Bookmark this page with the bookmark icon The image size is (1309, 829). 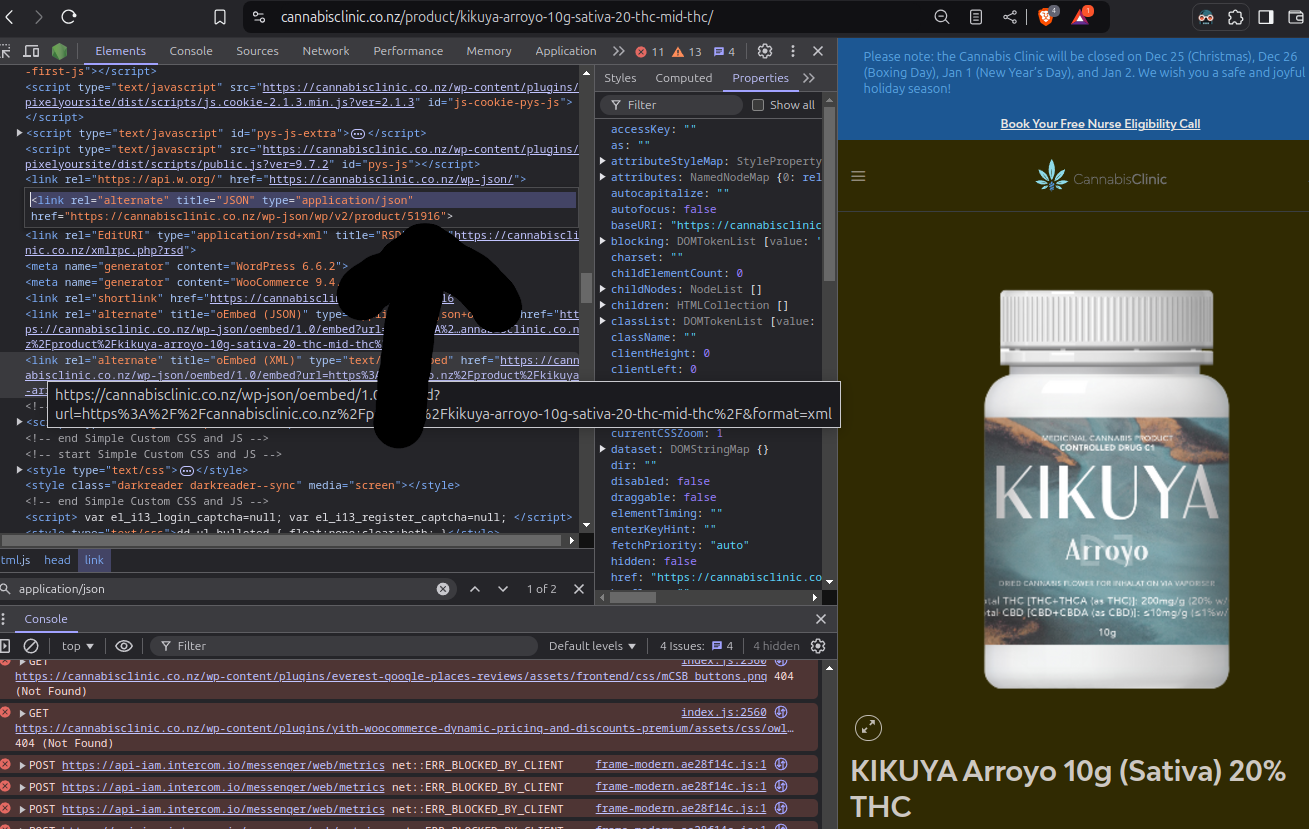point(220,17)
